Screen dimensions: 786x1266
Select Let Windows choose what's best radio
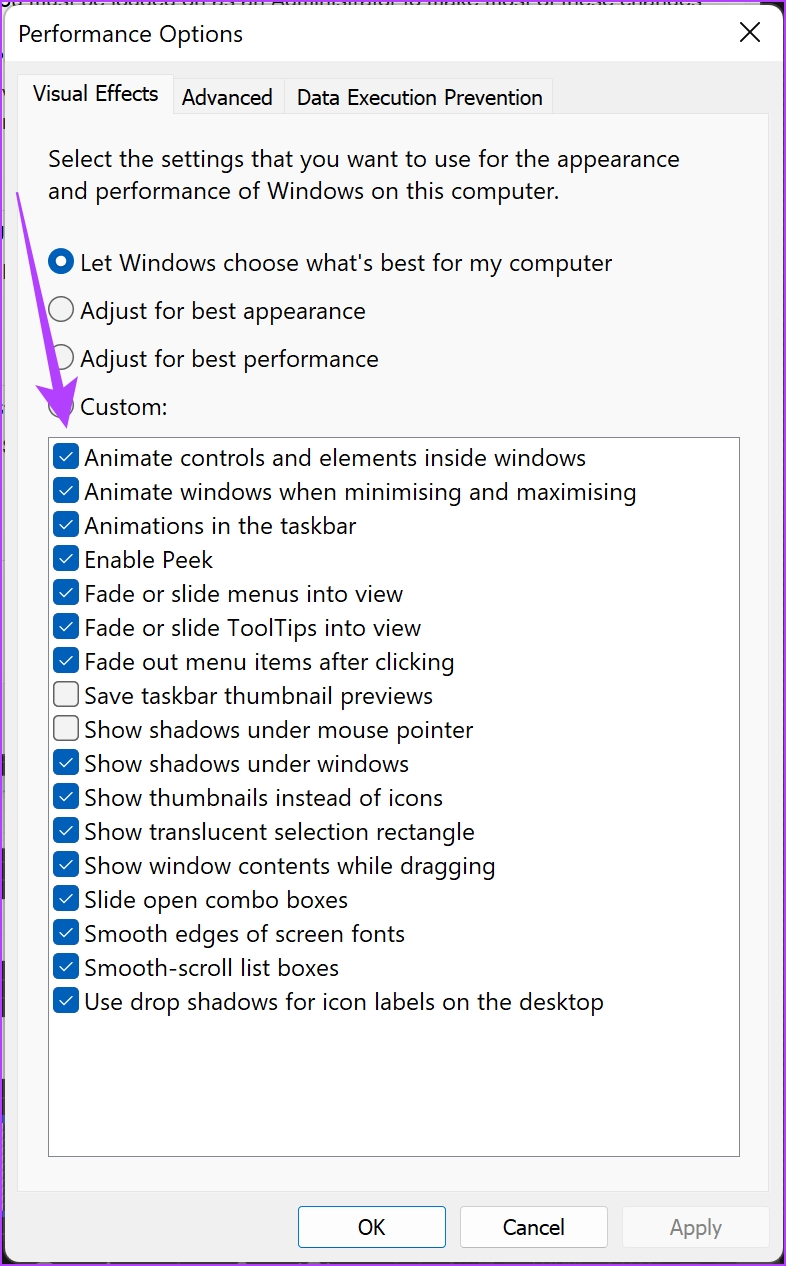61,263
